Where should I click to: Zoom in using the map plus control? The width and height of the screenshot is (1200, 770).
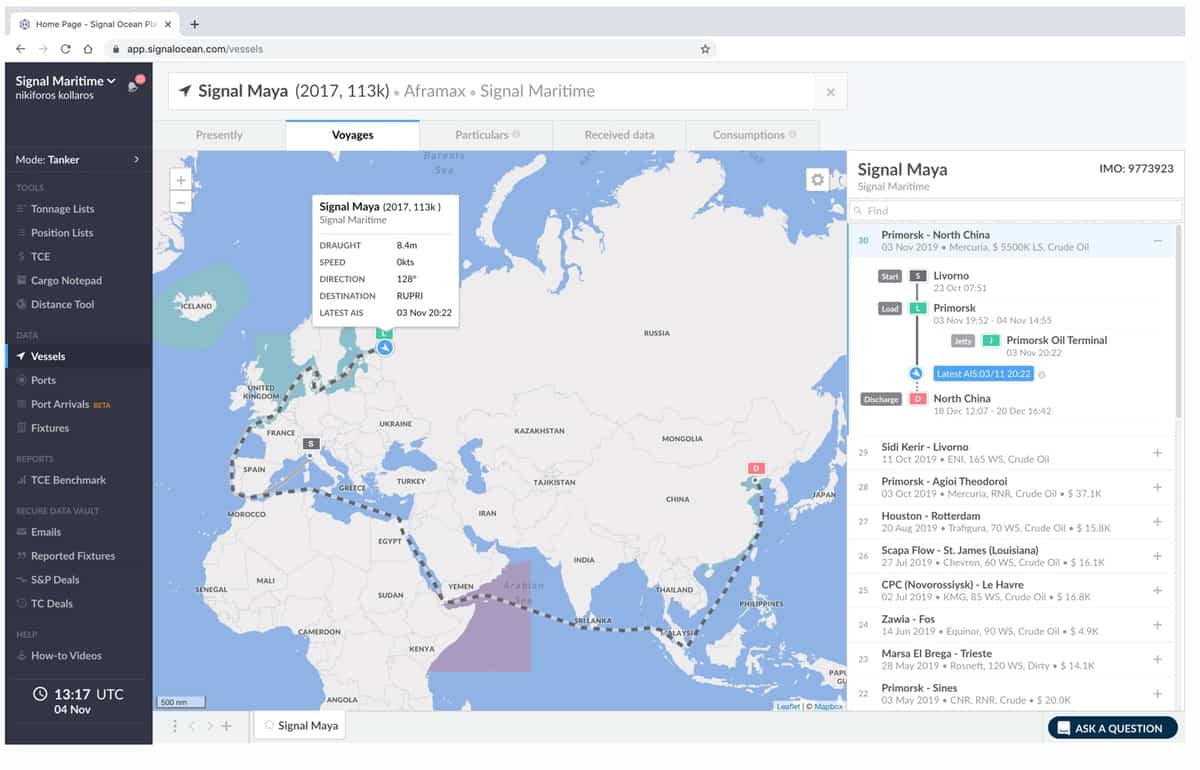180,179
